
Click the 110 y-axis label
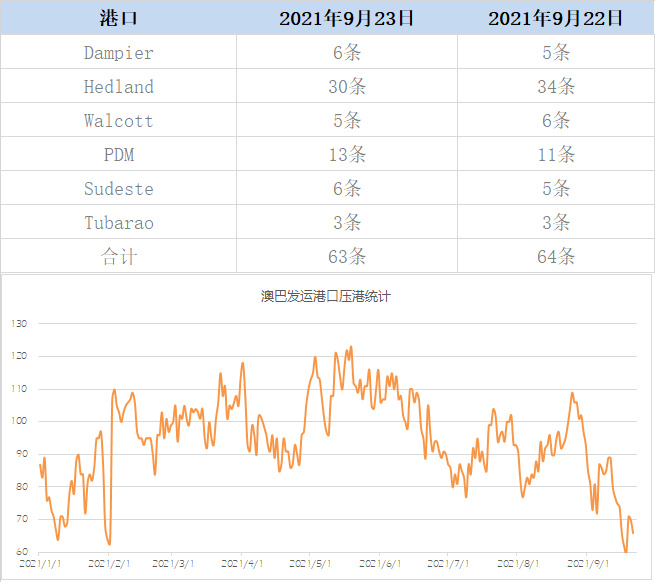coord(19,389)
